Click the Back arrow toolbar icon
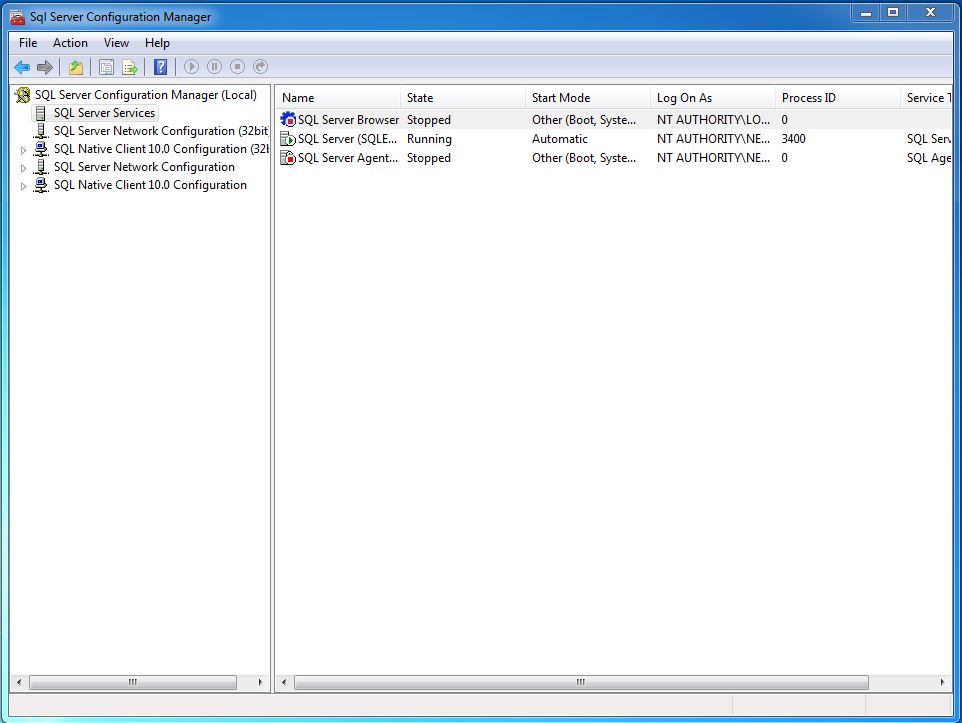The image size is (962, 723). [x=22, y=67]
